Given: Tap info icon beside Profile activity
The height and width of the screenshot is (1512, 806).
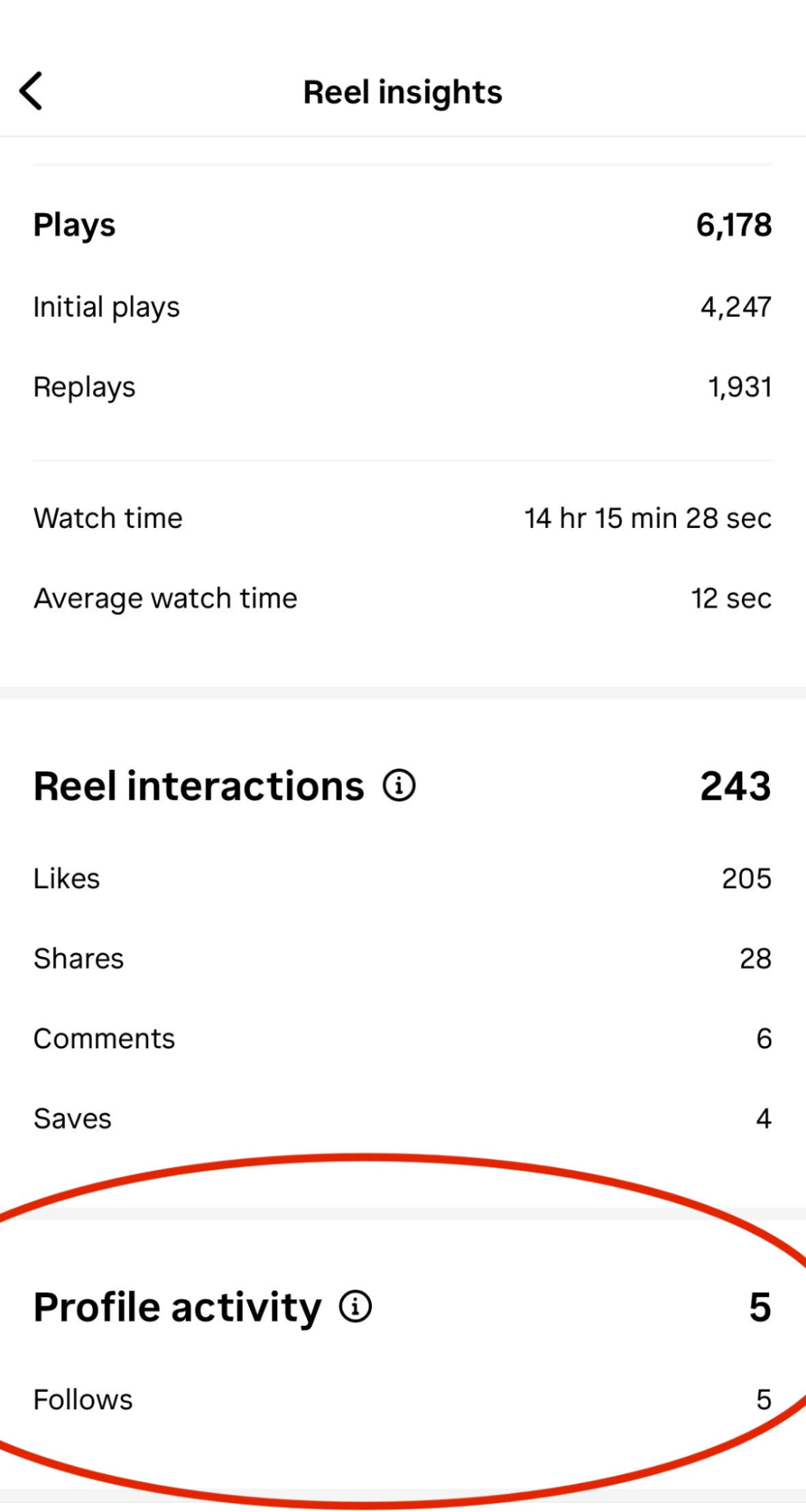Looking at the screenshot, I should pos(355,1306).
